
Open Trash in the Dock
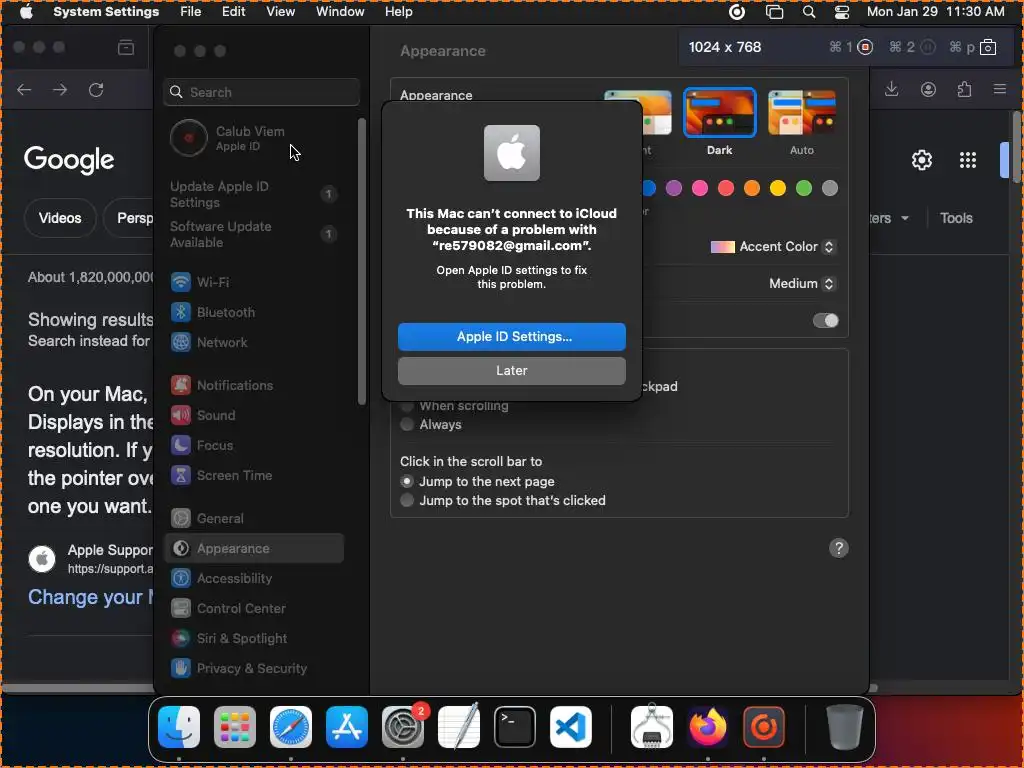[x=844, y=727]
